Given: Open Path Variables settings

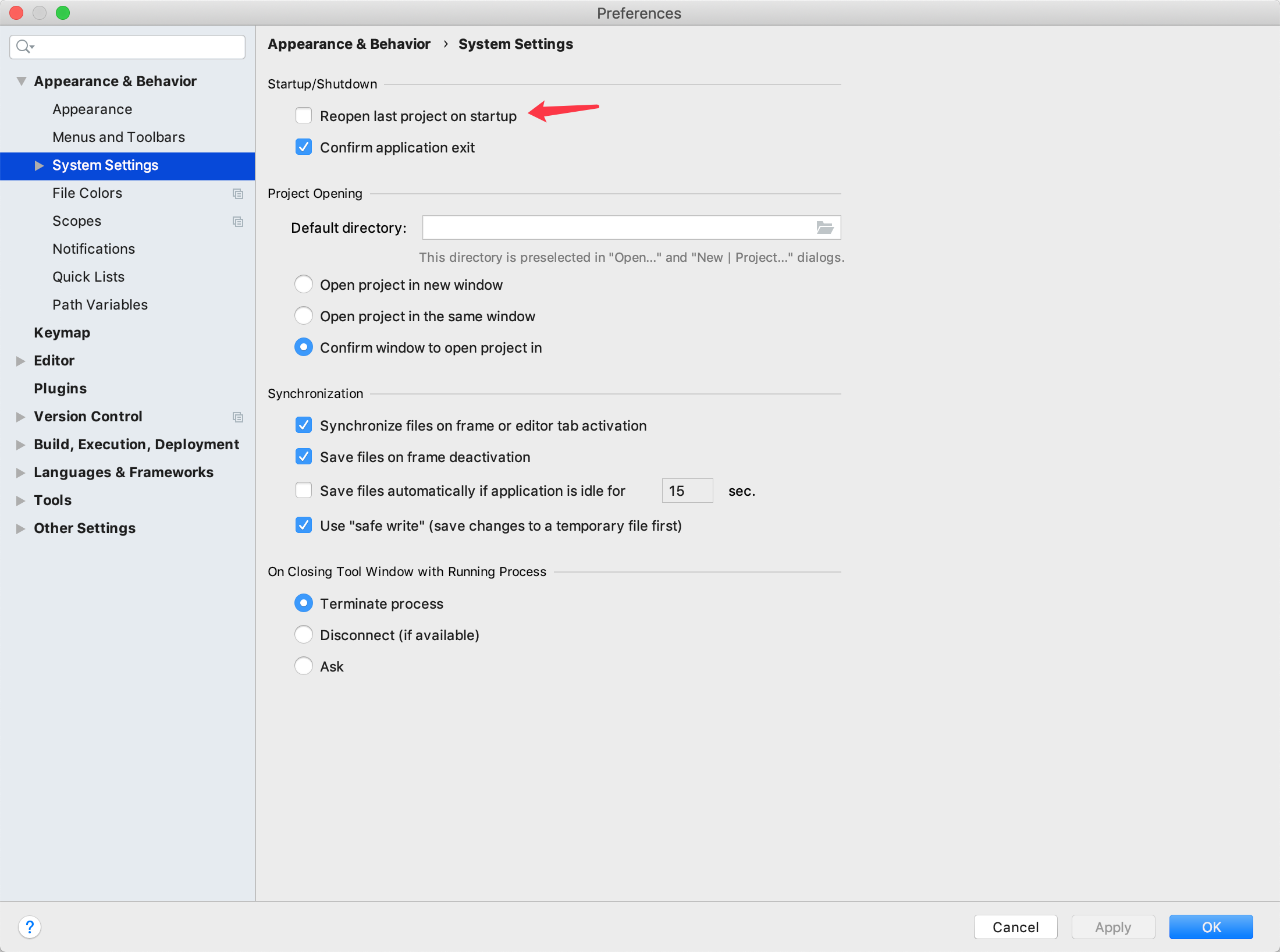Looking at the screenshot, I should (x=100, y=305).
